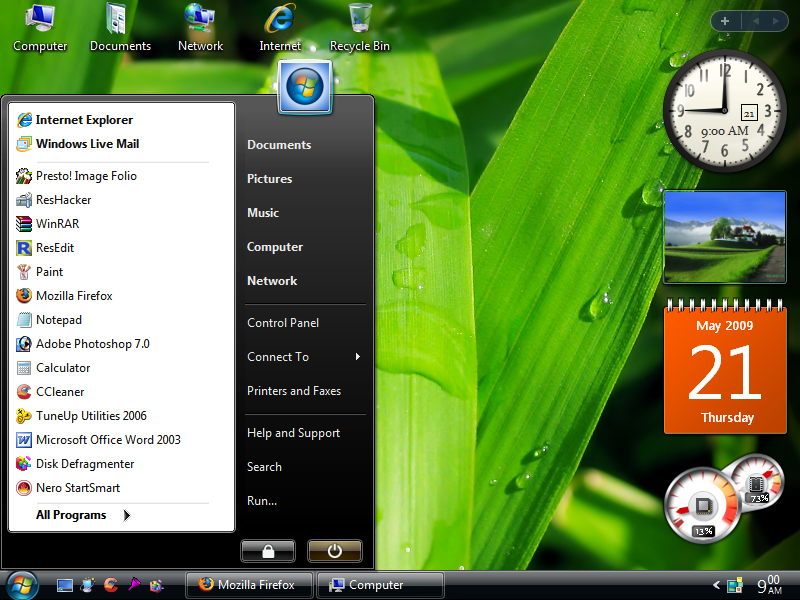800x600 pixels.
Task: Switch to Computer taskbar window button
Action: (380, 585)
